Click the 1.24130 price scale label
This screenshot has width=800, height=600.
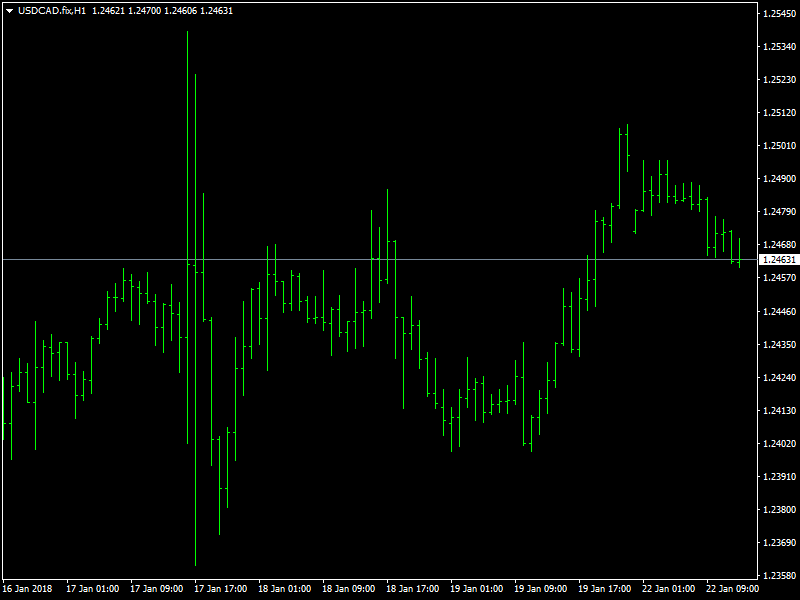[x=779, y=410]
